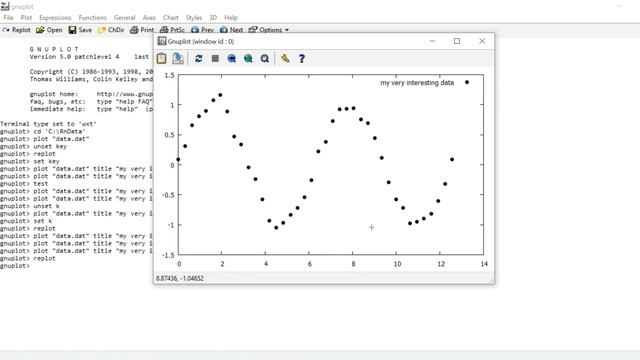Screen dimensions: 640x360
Task: Toggle the grid square icon in plot toolbar
Action: pyautogui.click(x=215, y=58)
